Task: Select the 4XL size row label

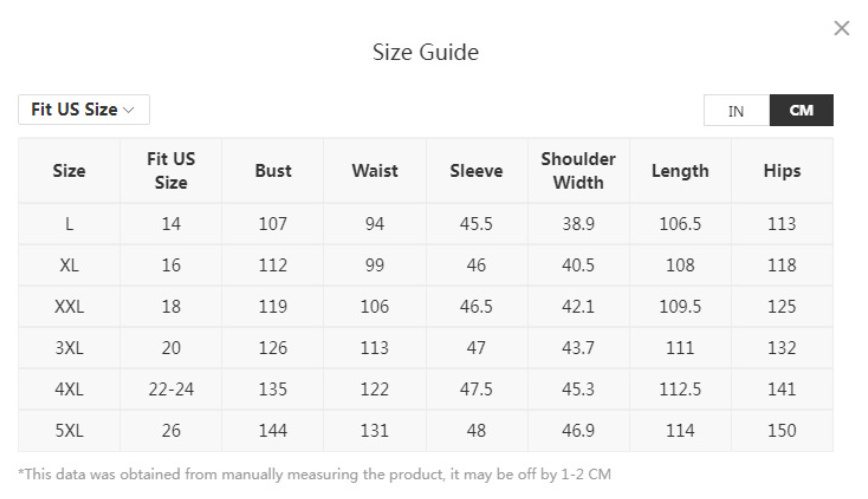Action: pyautogui.click(x=69, y=389)
